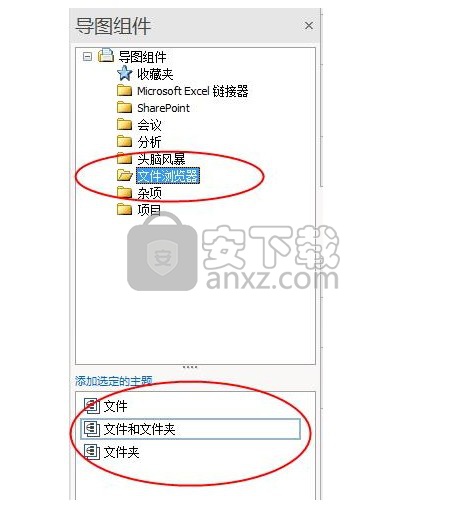Viewport: 471px width, 506px height.
Task: Select the 文件浏览器 highlighted label
Action: click(168, 176)
